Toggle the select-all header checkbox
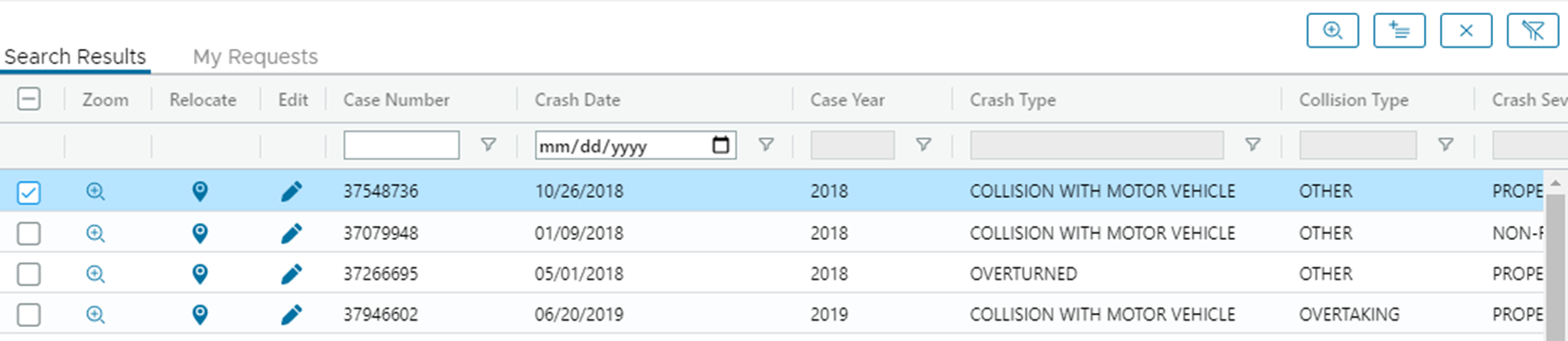 29,98
